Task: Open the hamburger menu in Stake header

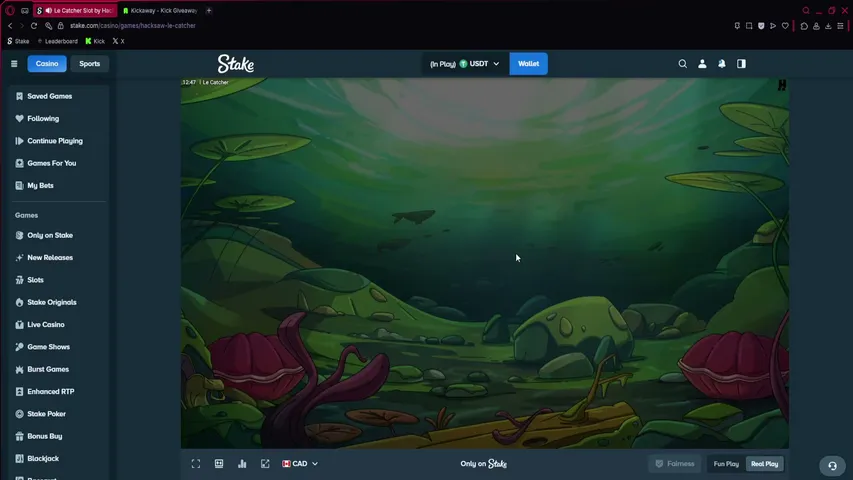Action: coord(14,64)
